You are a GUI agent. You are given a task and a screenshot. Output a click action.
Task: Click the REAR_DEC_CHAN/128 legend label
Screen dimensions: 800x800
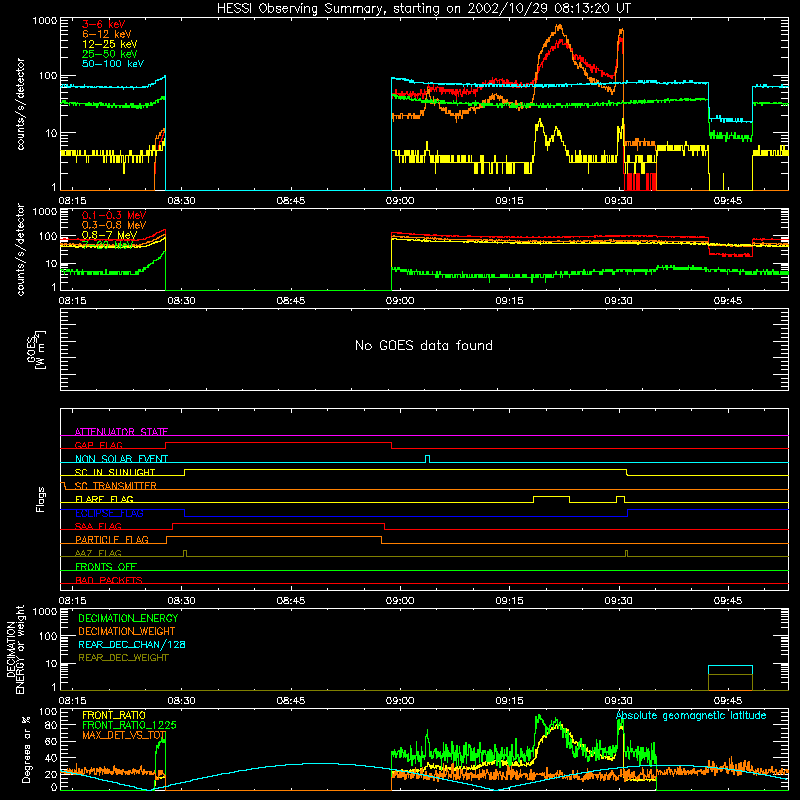132,644
